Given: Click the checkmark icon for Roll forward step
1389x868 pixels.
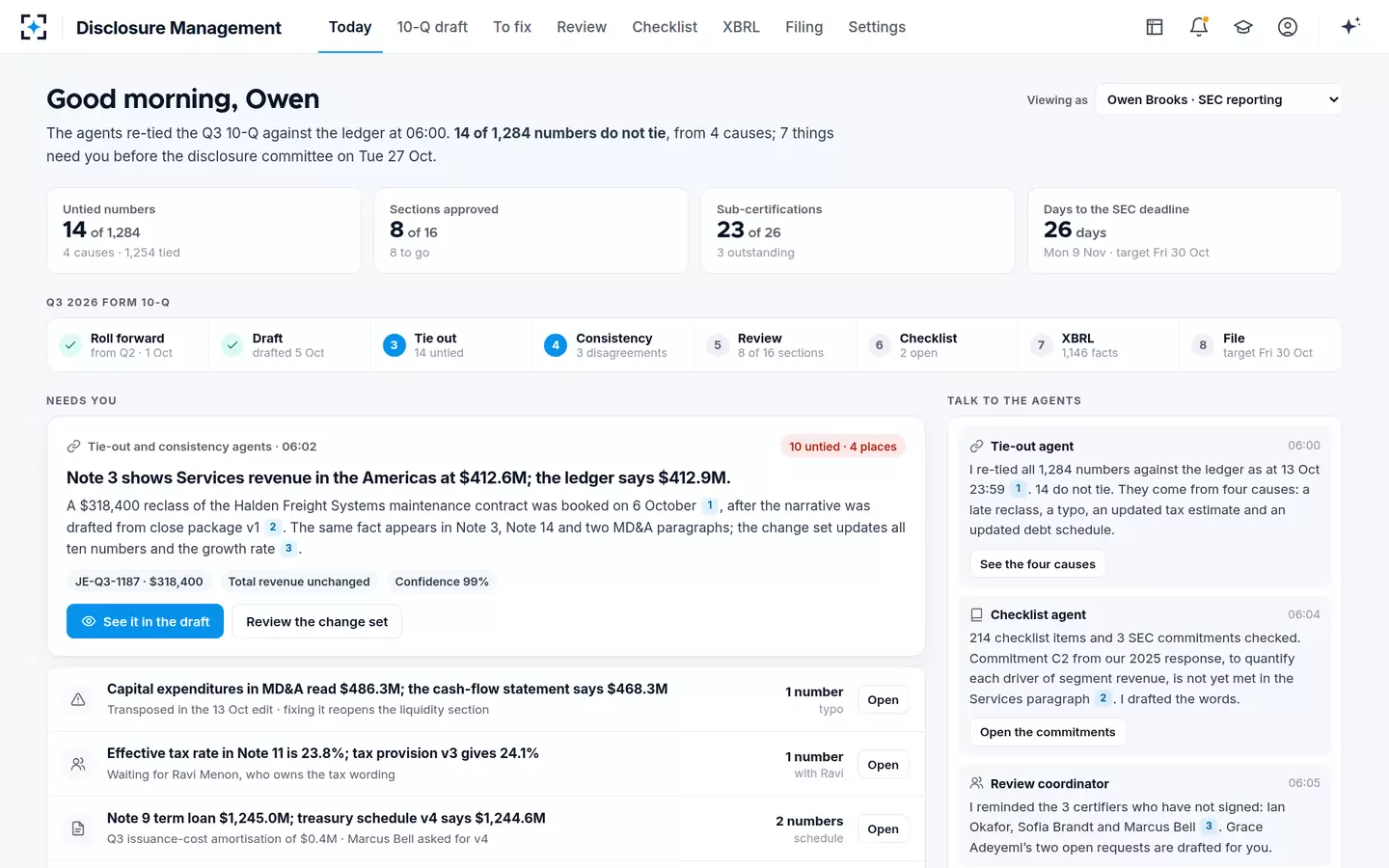Looking at the screenshot, I should tap(70, 345).
